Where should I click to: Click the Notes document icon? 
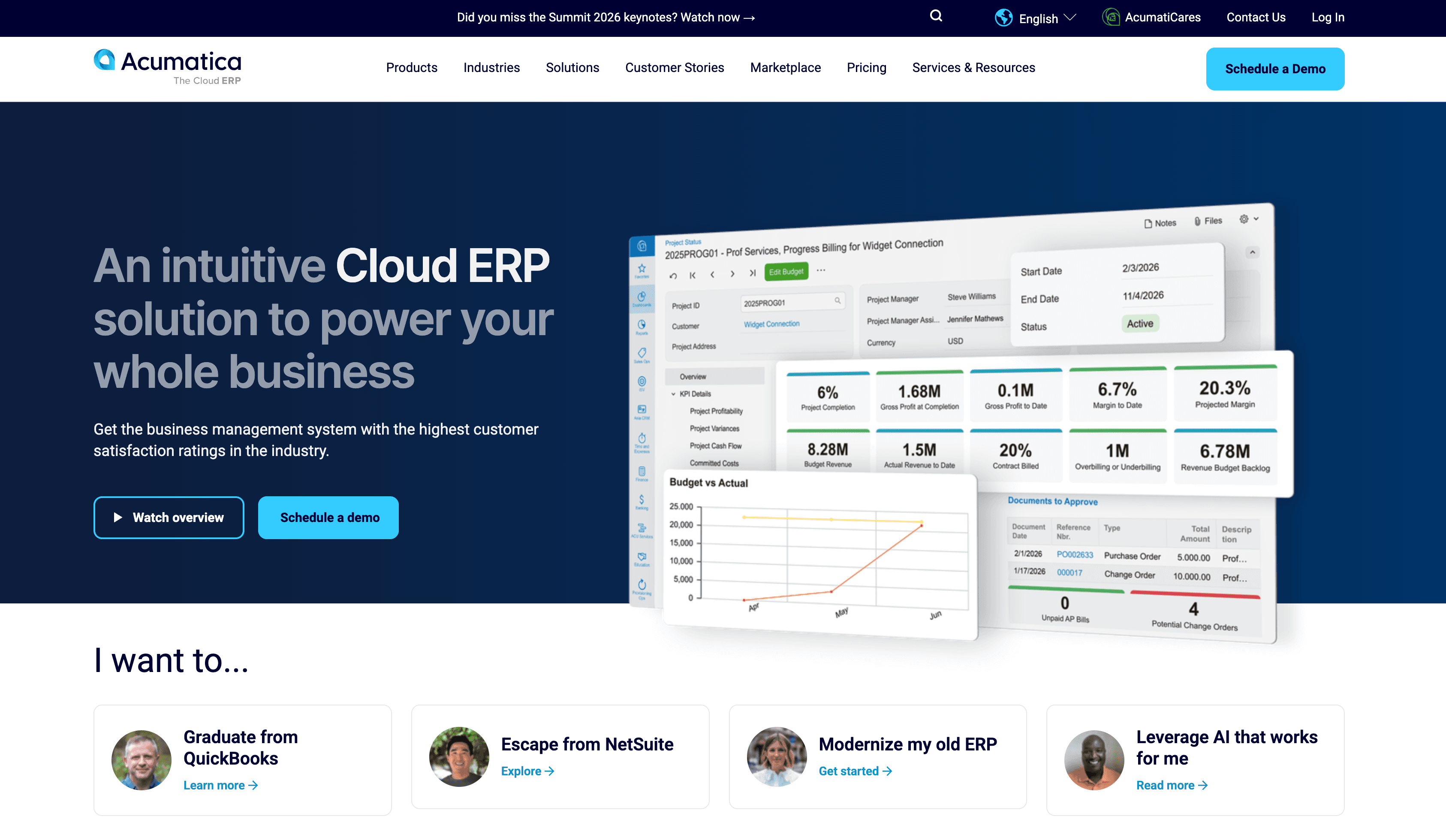(x=1148, y=224)
